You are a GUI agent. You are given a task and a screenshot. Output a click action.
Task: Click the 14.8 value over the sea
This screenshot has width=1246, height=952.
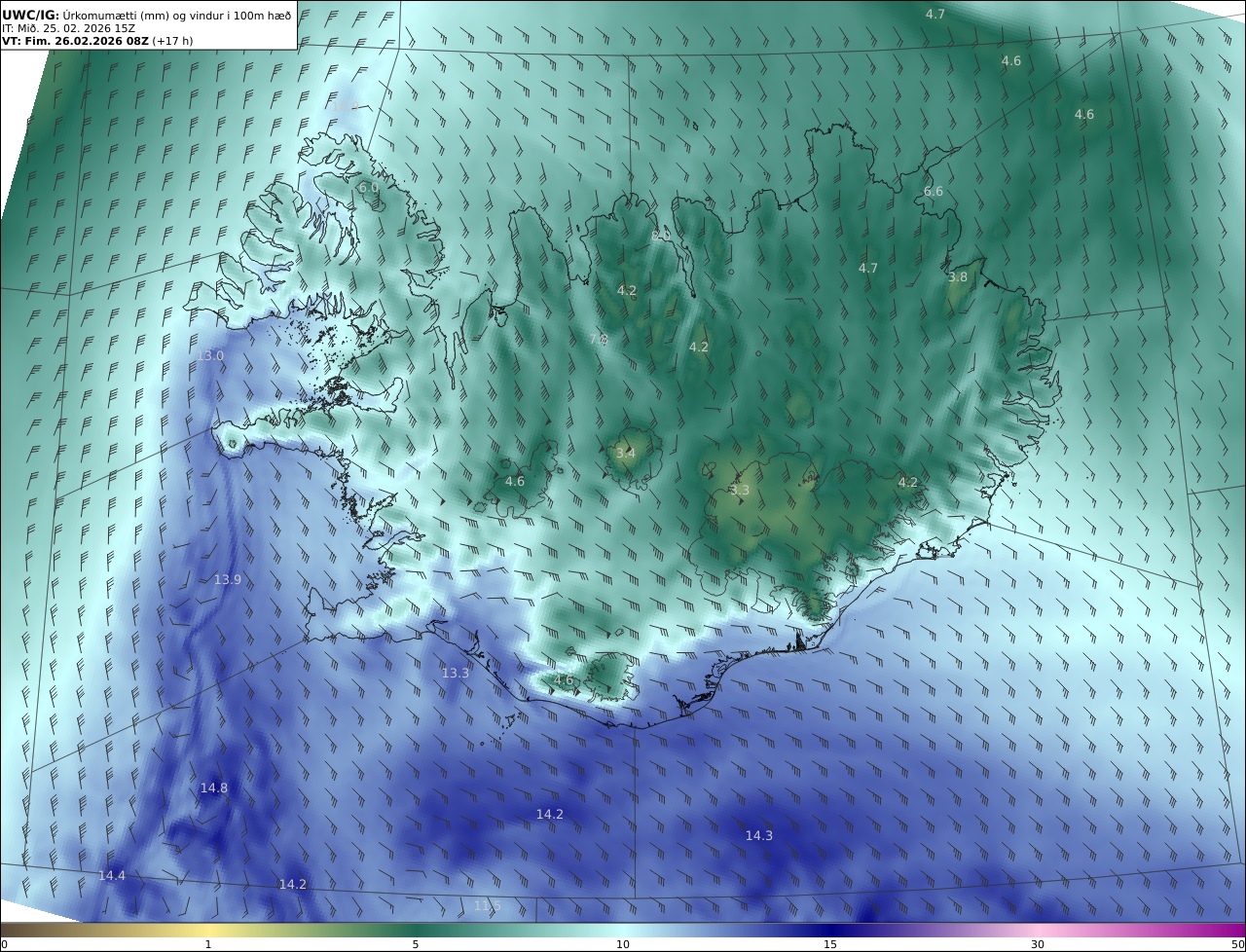pos(214,787)
